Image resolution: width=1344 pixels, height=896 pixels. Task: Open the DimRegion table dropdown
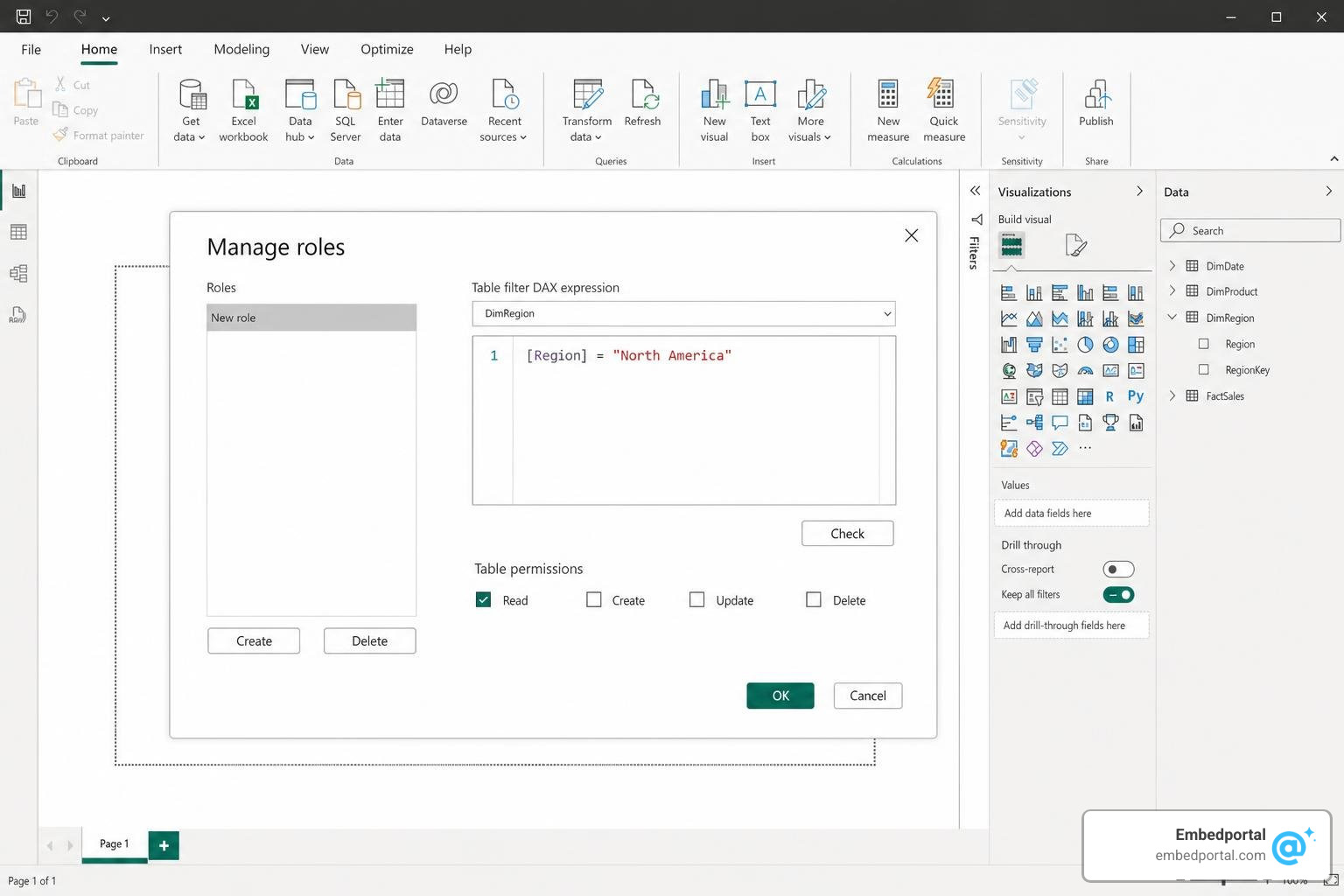(683, 313)
